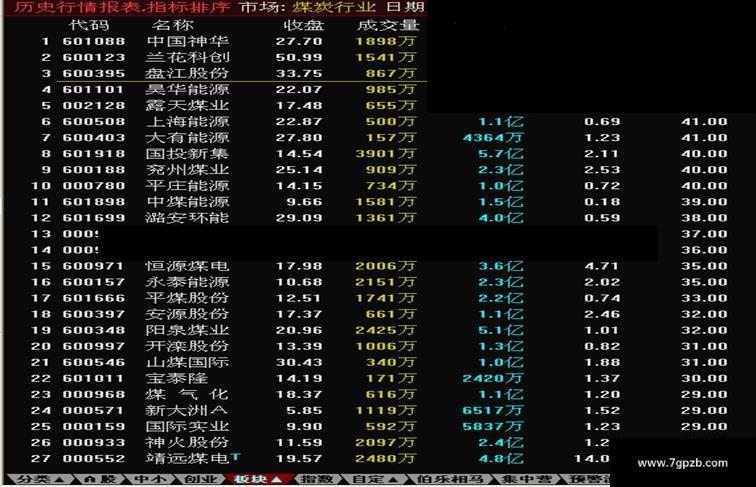Select stock 神火股份

tap(187, 442)
